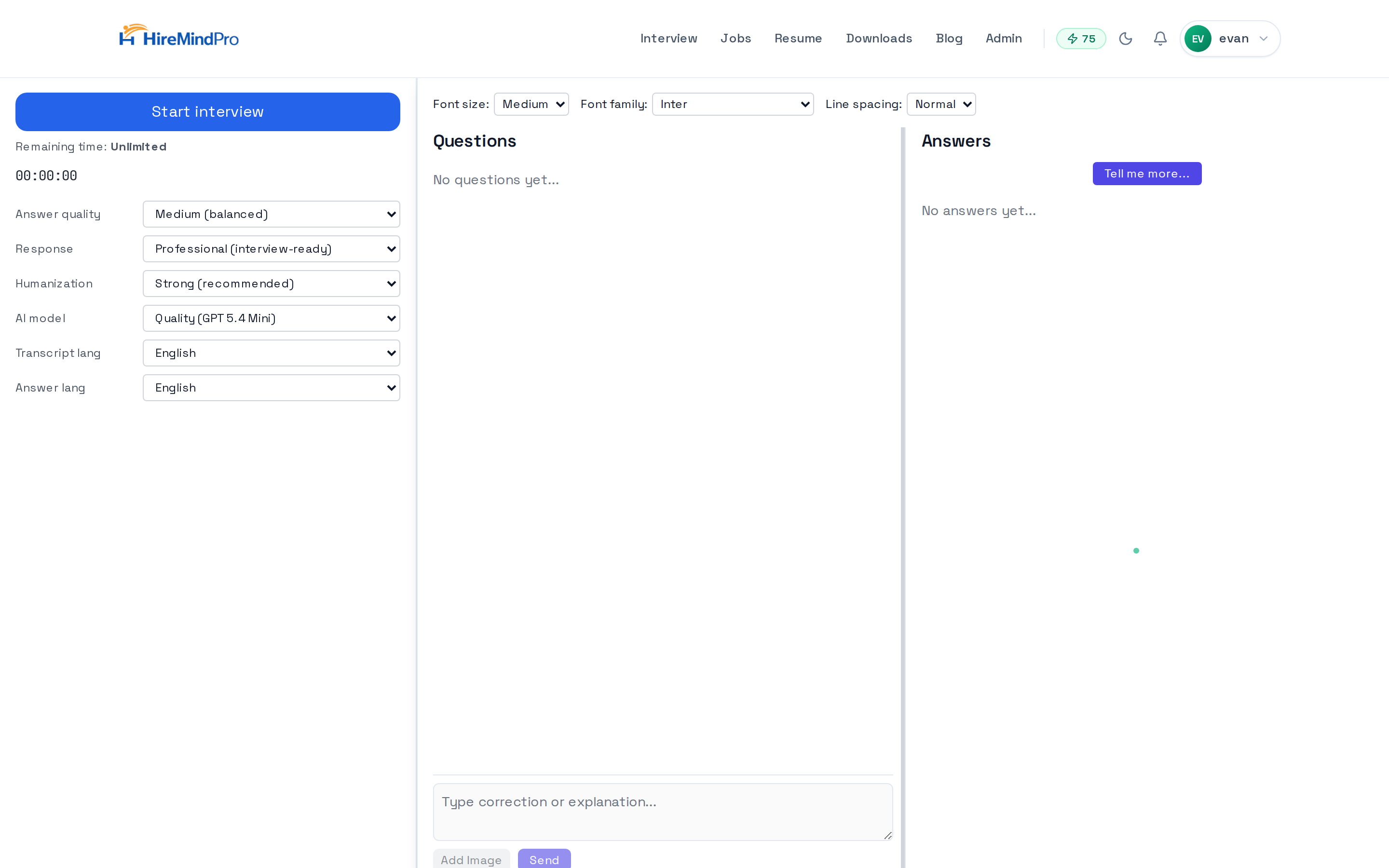Click the Questions/Answers panel divider
The height and width of the screenshot is (868, 1389).
pos(903,497)
